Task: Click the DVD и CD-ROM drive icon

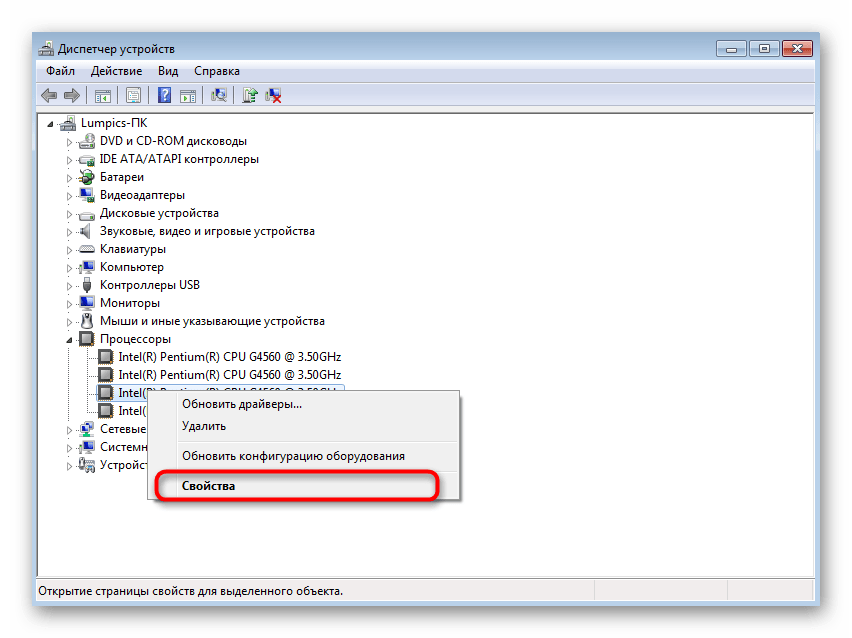Action: click(x=86, y=141)
